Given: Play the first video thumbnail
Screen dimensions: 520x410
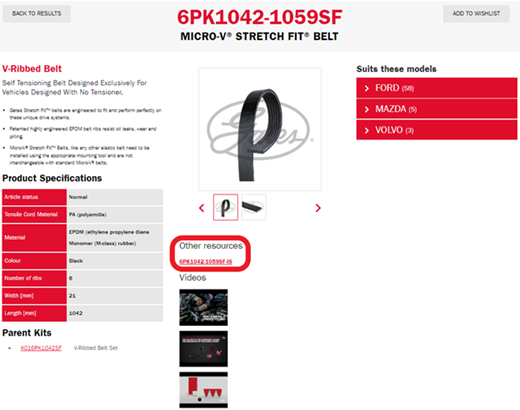Looking at the screenshot, I should pyautogui.click(x=203, y=307).
